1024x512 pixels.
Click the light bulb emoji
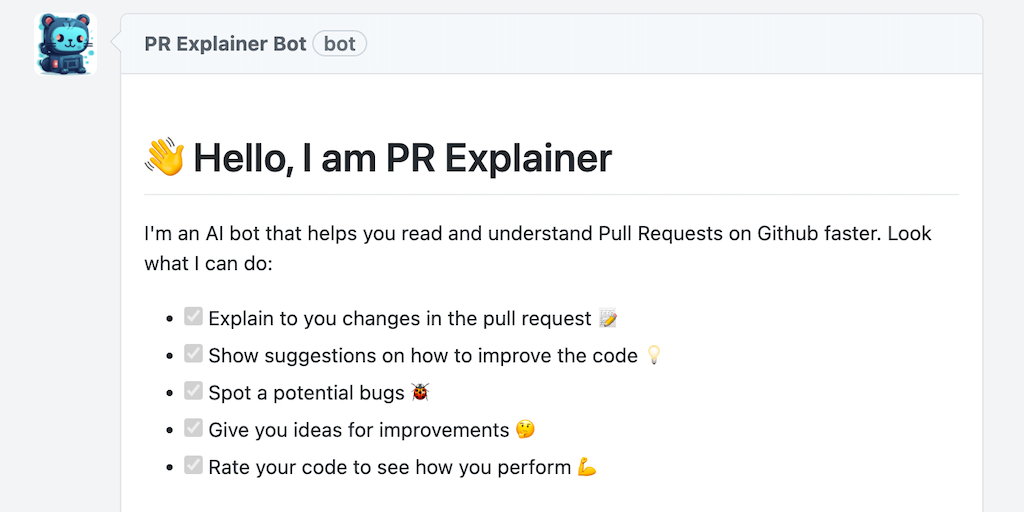tap(654, 356)
